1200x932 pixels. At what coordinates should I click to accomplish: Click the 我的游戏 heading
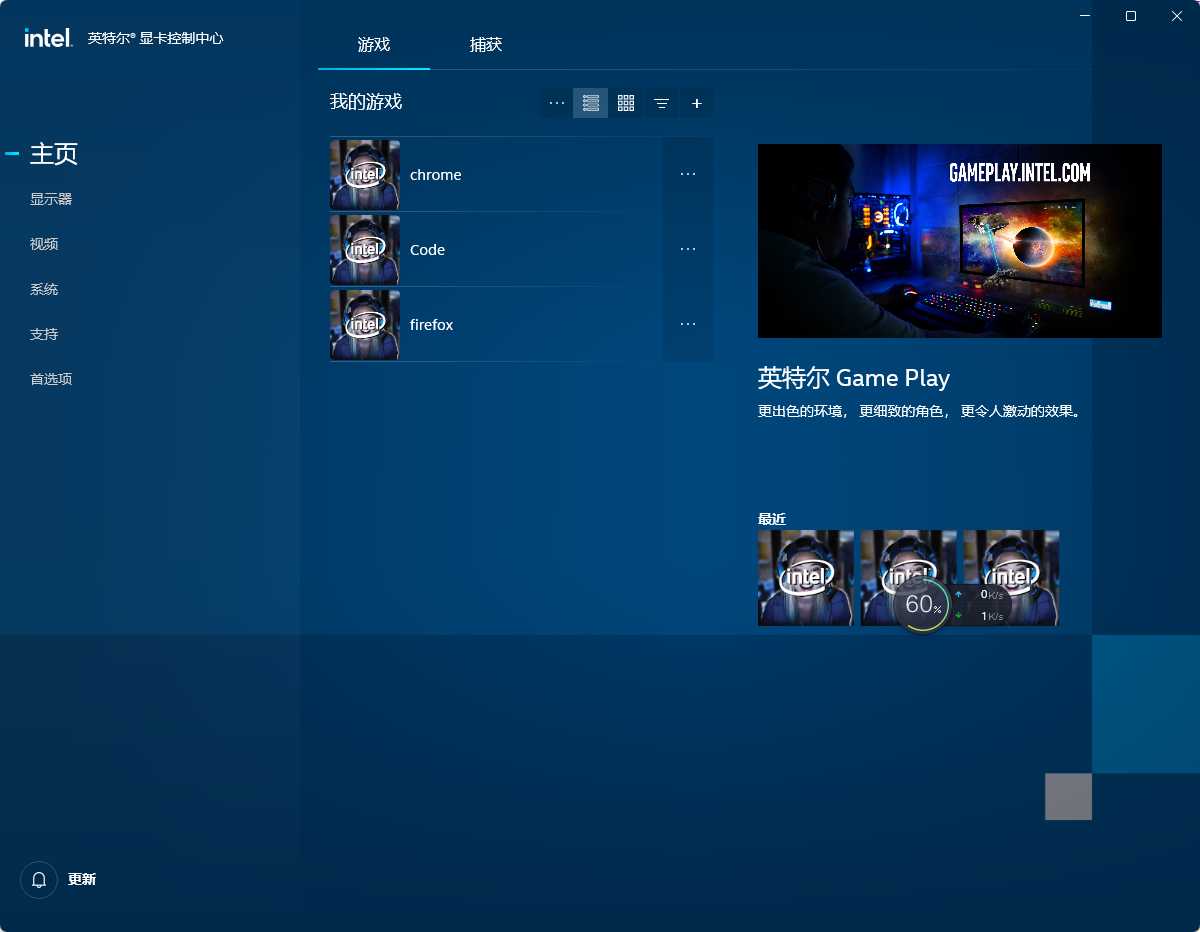point(366,102)
